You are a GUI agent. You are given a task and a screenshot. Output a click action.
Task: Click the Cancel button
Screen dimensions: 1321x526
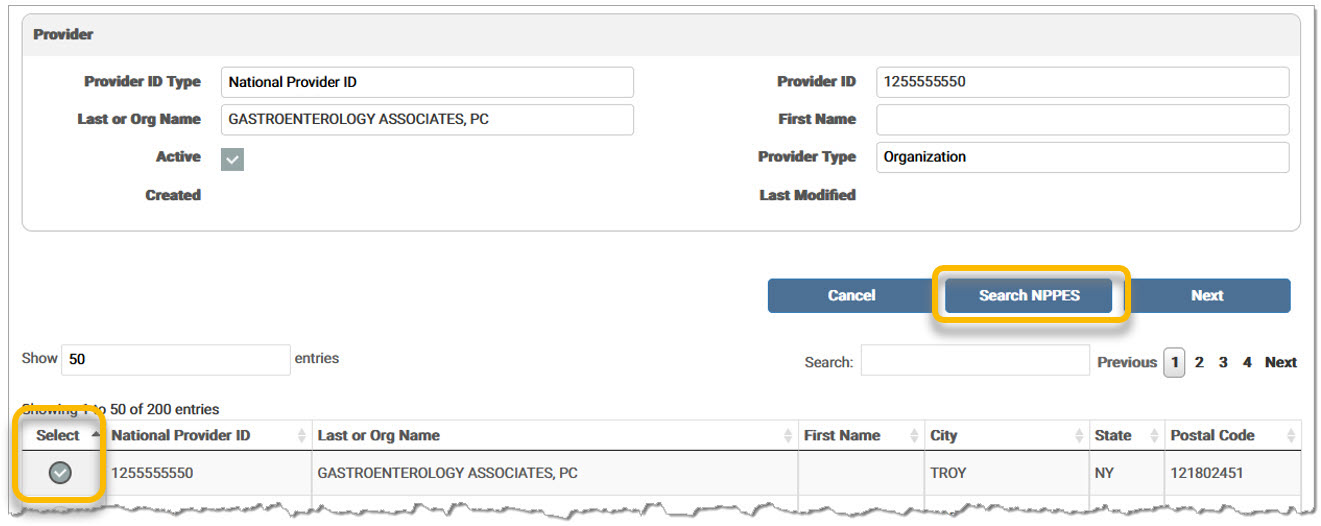pyautogui.click(x=851, y=295)
